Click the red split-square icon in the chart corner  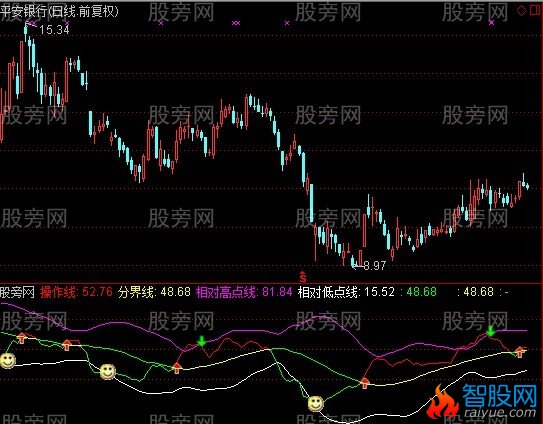click(x=536, y=10)
